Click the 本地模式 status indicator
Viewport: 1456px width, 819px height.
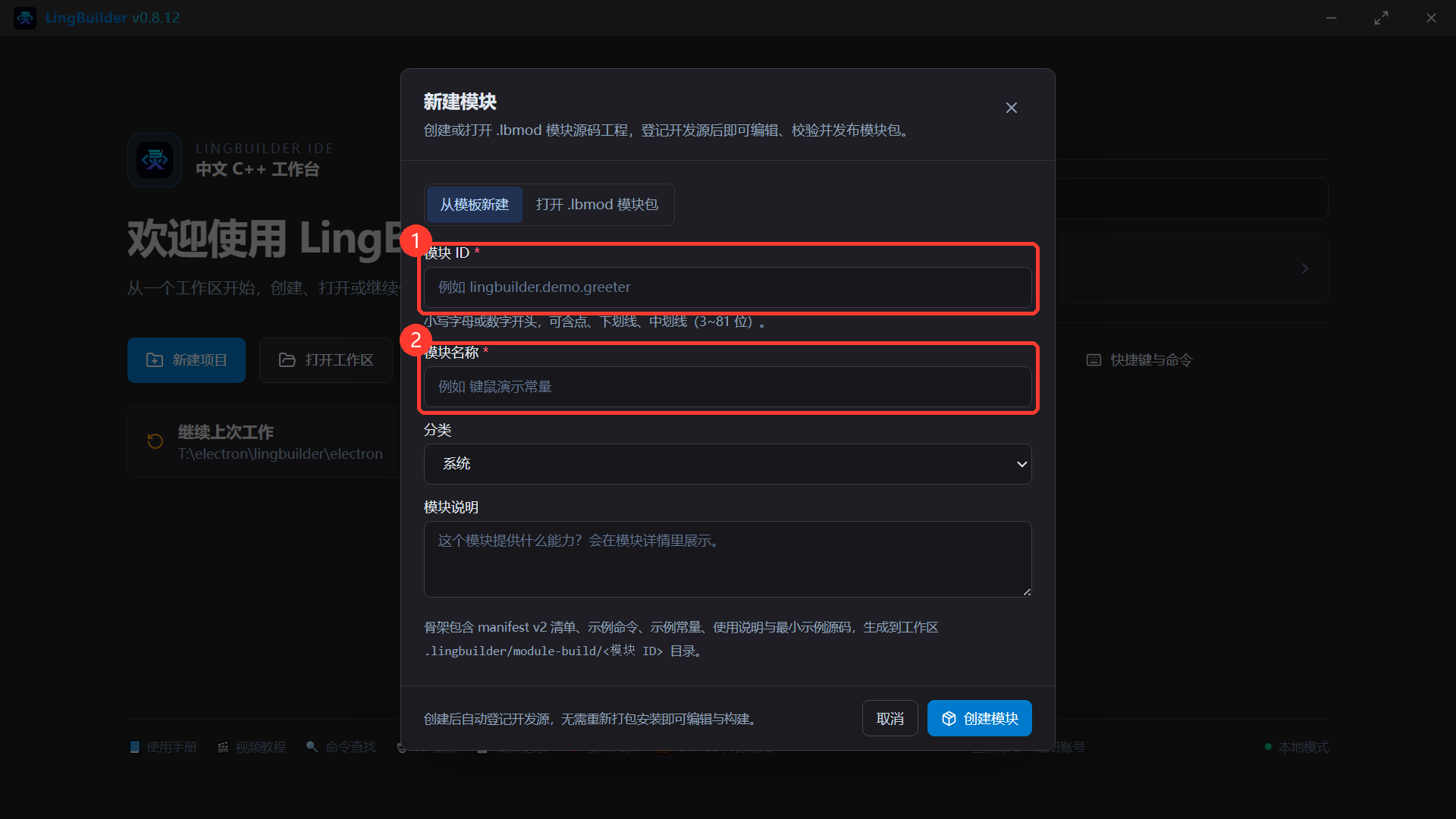[x=1297, y=747]
